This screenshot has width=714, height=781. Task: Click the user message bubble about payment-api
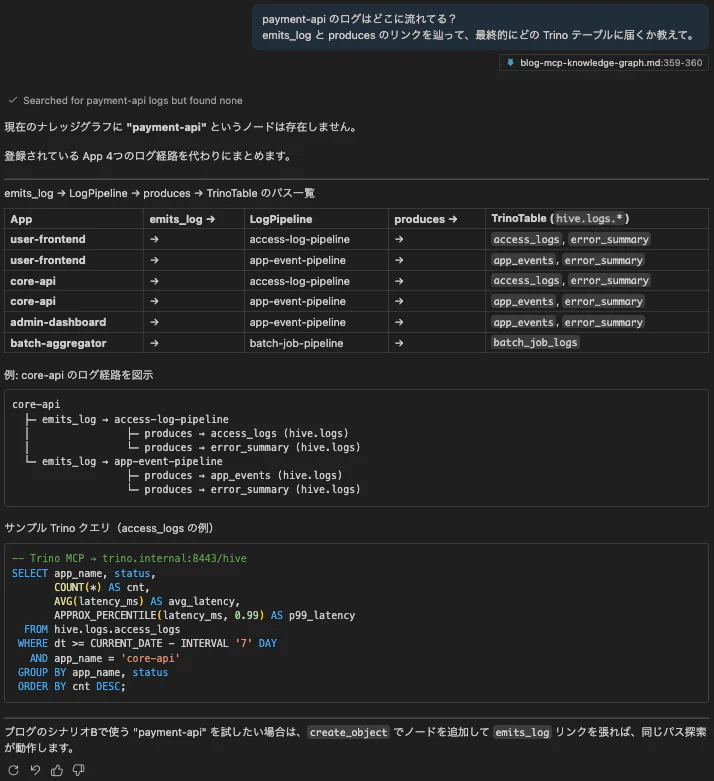point(480,27)
